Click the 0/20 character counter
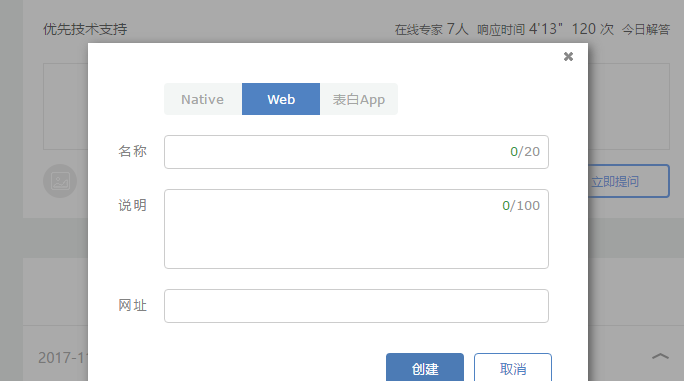The height and width of the screenshot is (381, 684). pyautogui.click(x=525, y=152)
